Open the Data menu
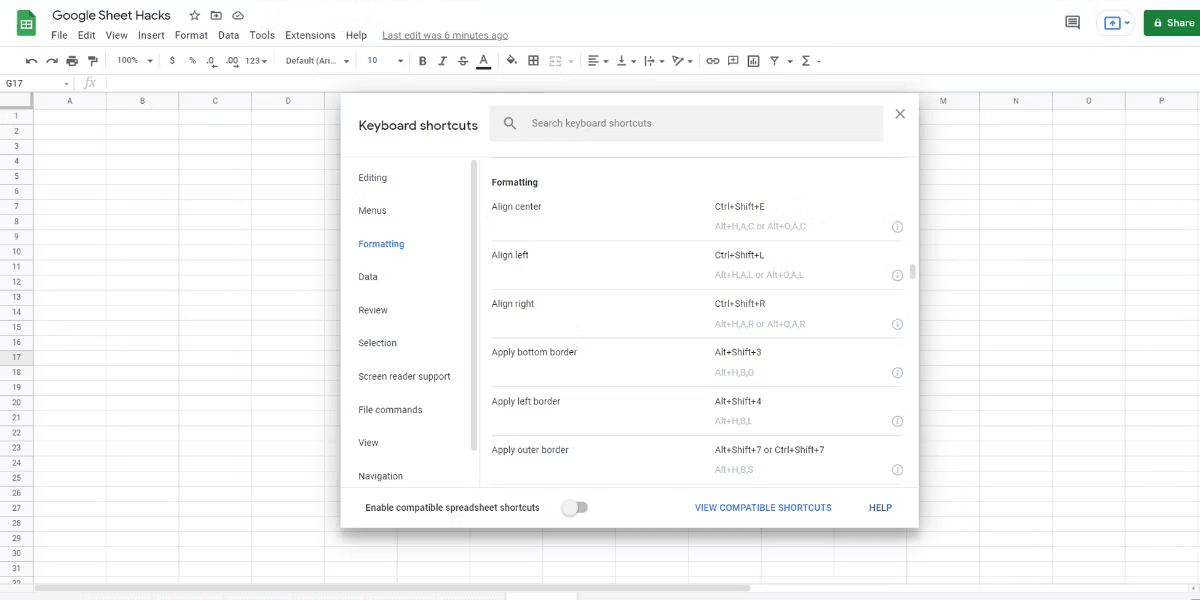 tap(229, 35)
